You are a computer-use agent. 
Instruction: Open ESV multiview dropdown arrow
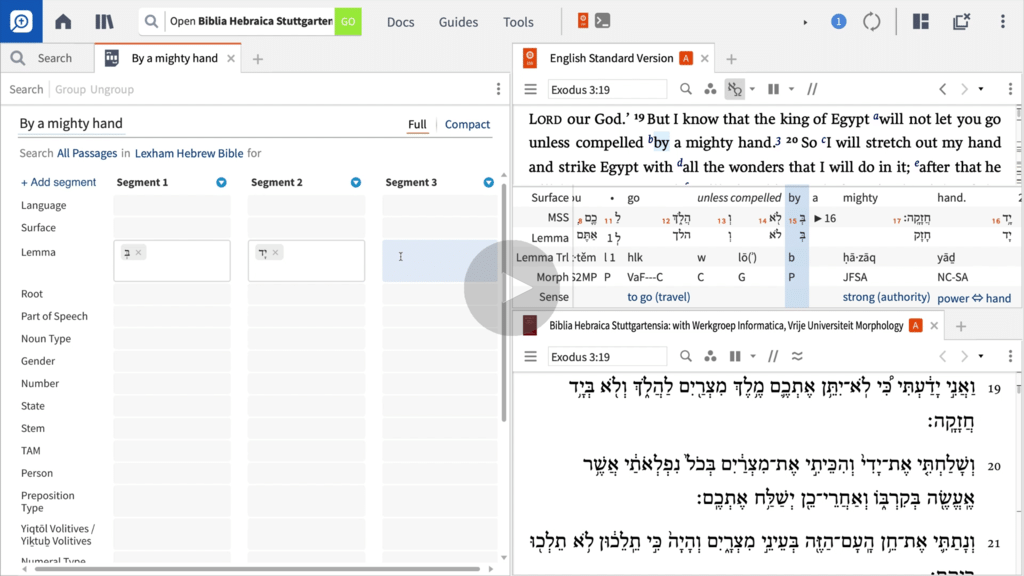791,89
